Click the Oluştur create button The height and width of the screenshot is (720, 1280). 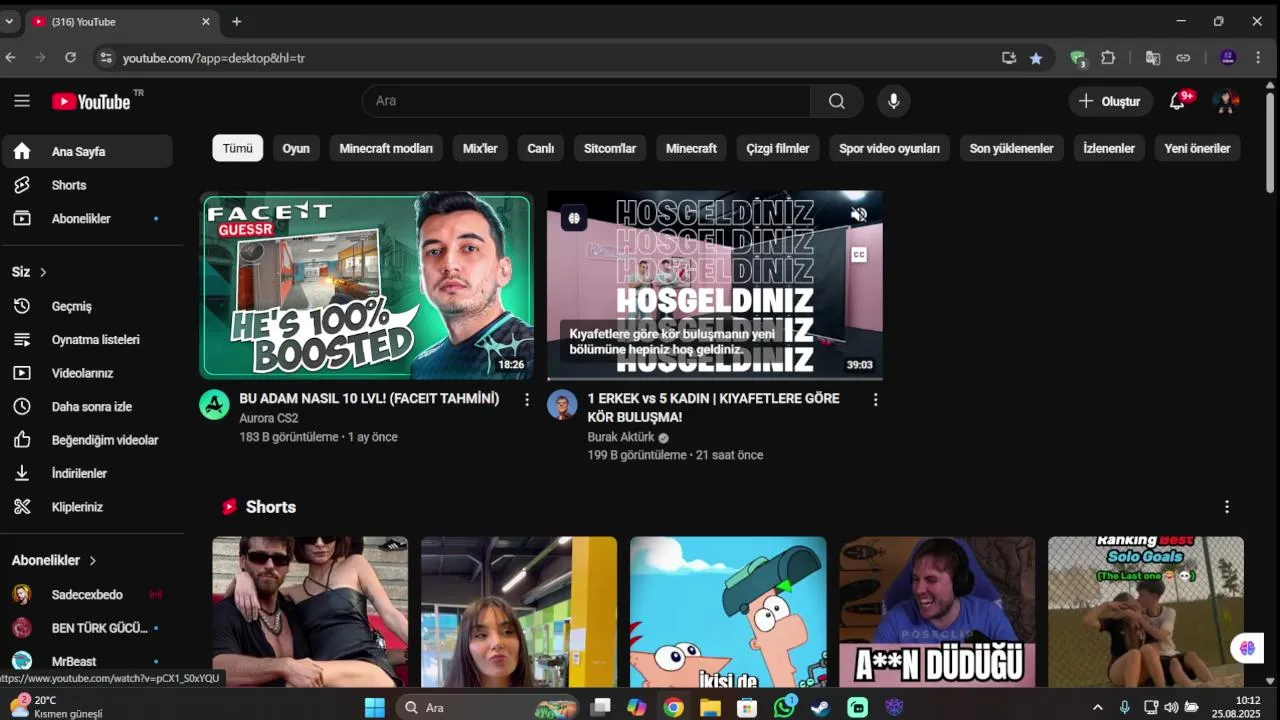(x=1109, y=101)
